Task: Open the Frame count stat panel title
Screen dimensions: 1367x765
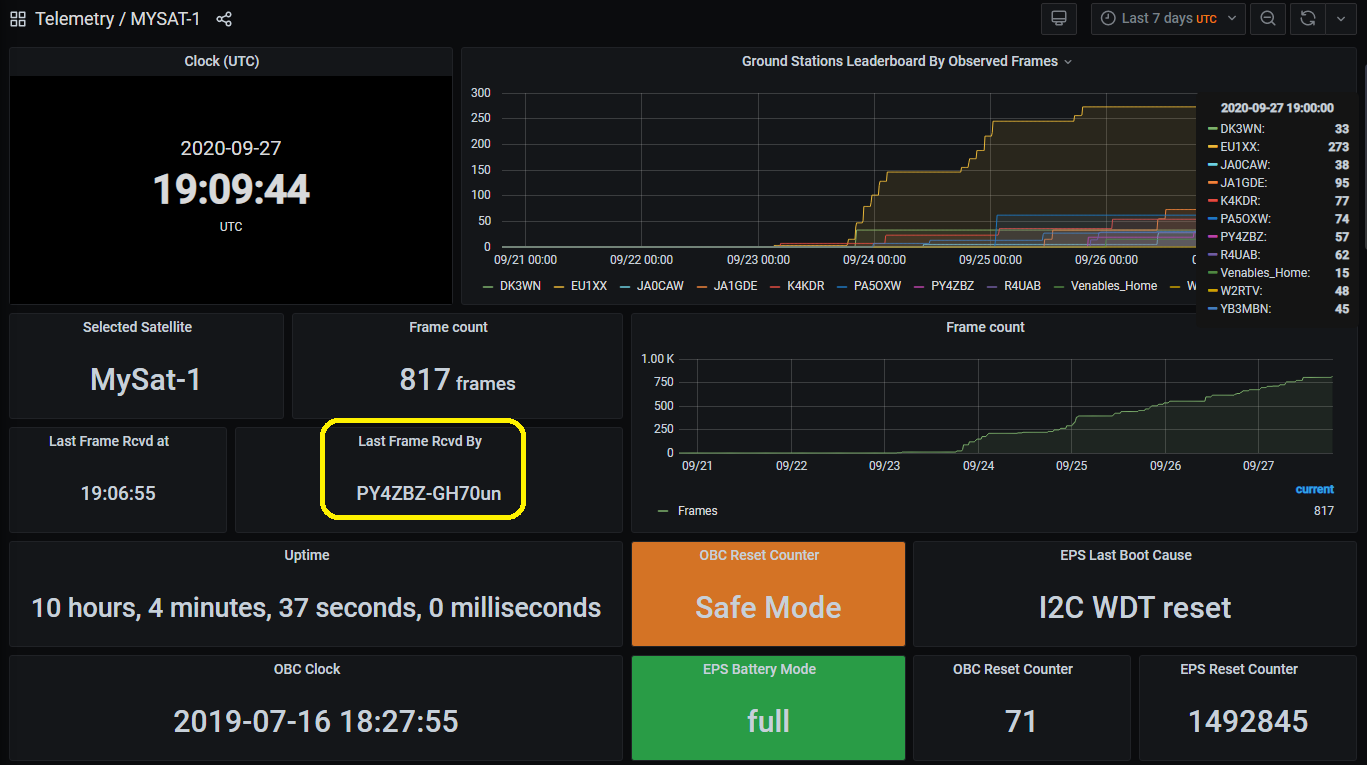Action: point(449,327)
